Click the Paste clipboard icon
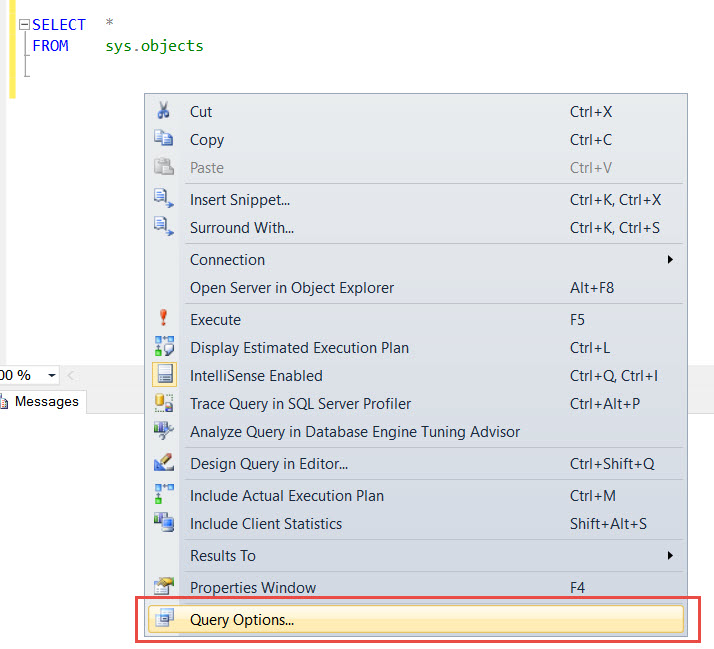Screen dimensions: 714x649 [x=163, y=167]
